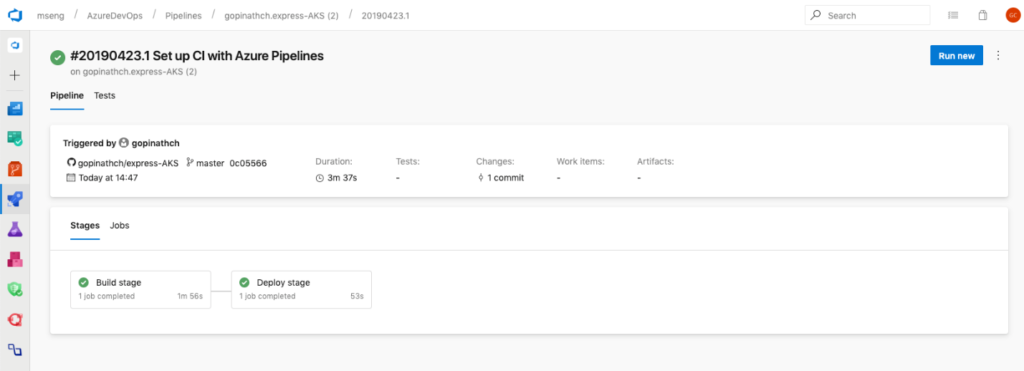Open the Artifacts sidebar icon
Viewport: 1024px width, 371px height.
pos(15,260)
